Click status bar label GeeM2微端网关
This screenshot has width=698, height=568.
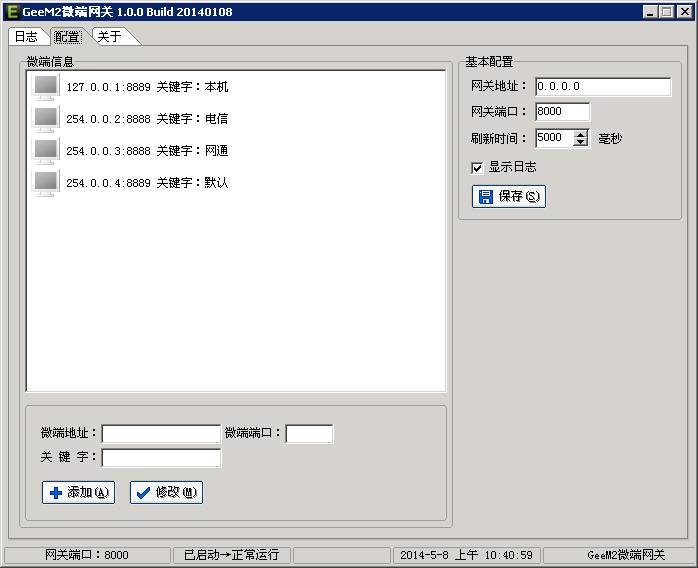(626, 555)
